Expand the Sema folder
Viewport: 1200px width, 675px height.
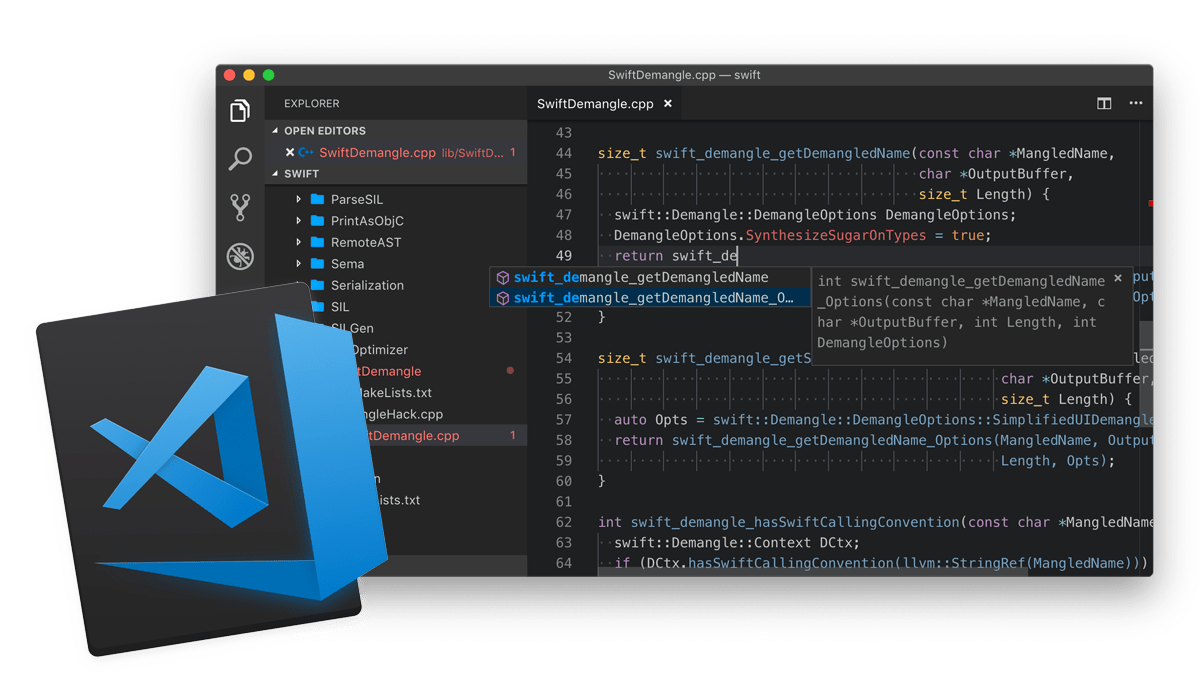298,263
